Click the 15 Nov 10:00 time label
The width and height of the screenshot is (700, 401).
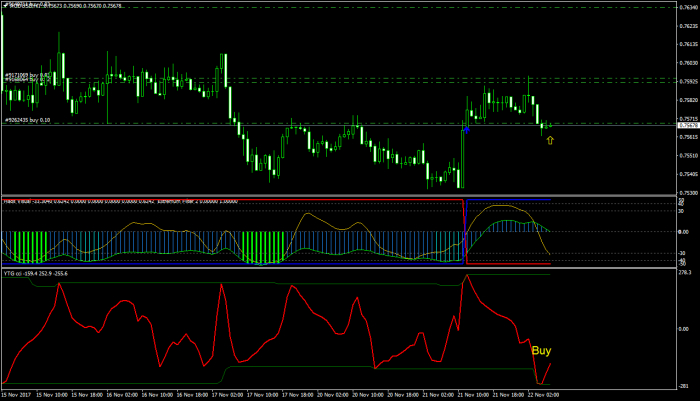tap(52, 395)
